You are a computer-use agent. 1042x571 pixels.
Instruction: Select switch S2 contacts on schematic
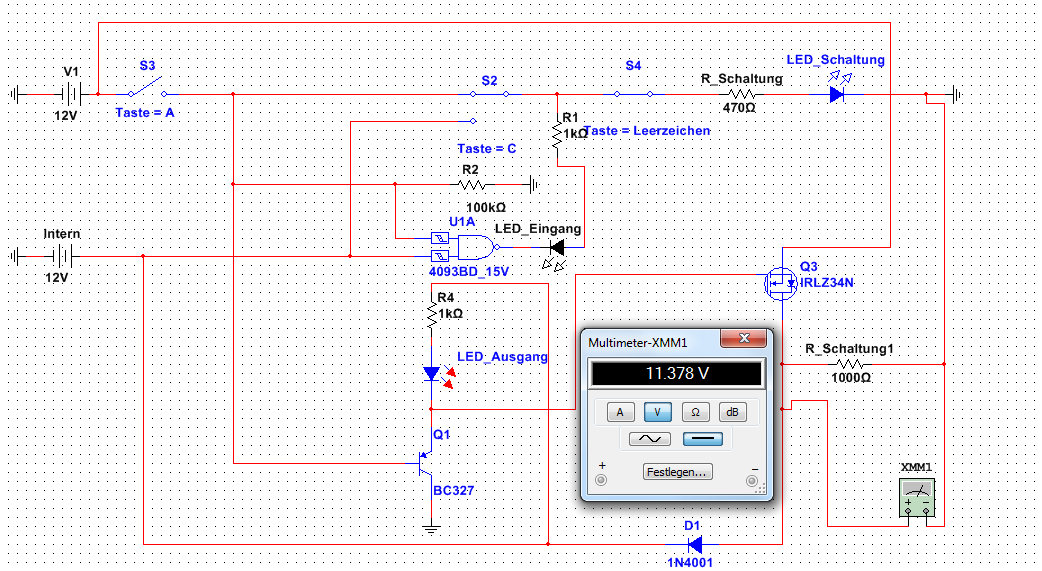pyautogui.click(x=489, y=94)
